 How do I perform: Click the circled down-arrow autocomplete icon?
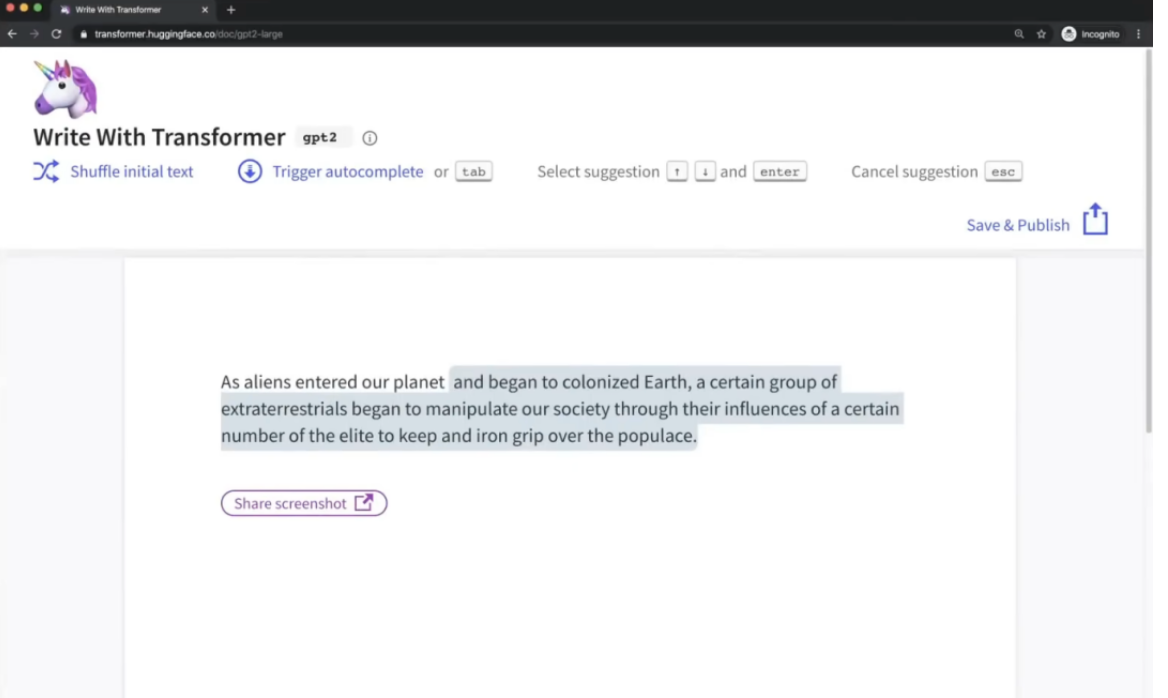tap(249, 171)
